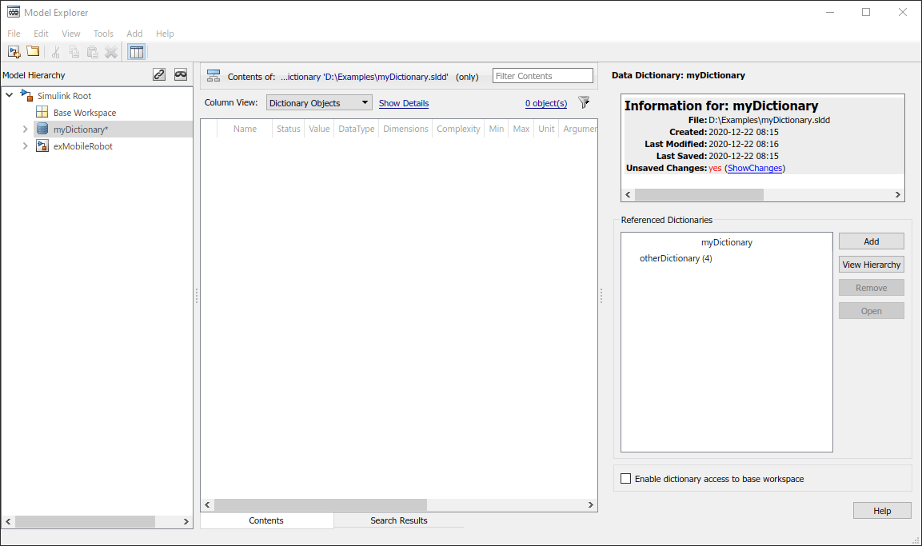Click the Filter Contents input field

pyautogui.click(x=543, y=76)
